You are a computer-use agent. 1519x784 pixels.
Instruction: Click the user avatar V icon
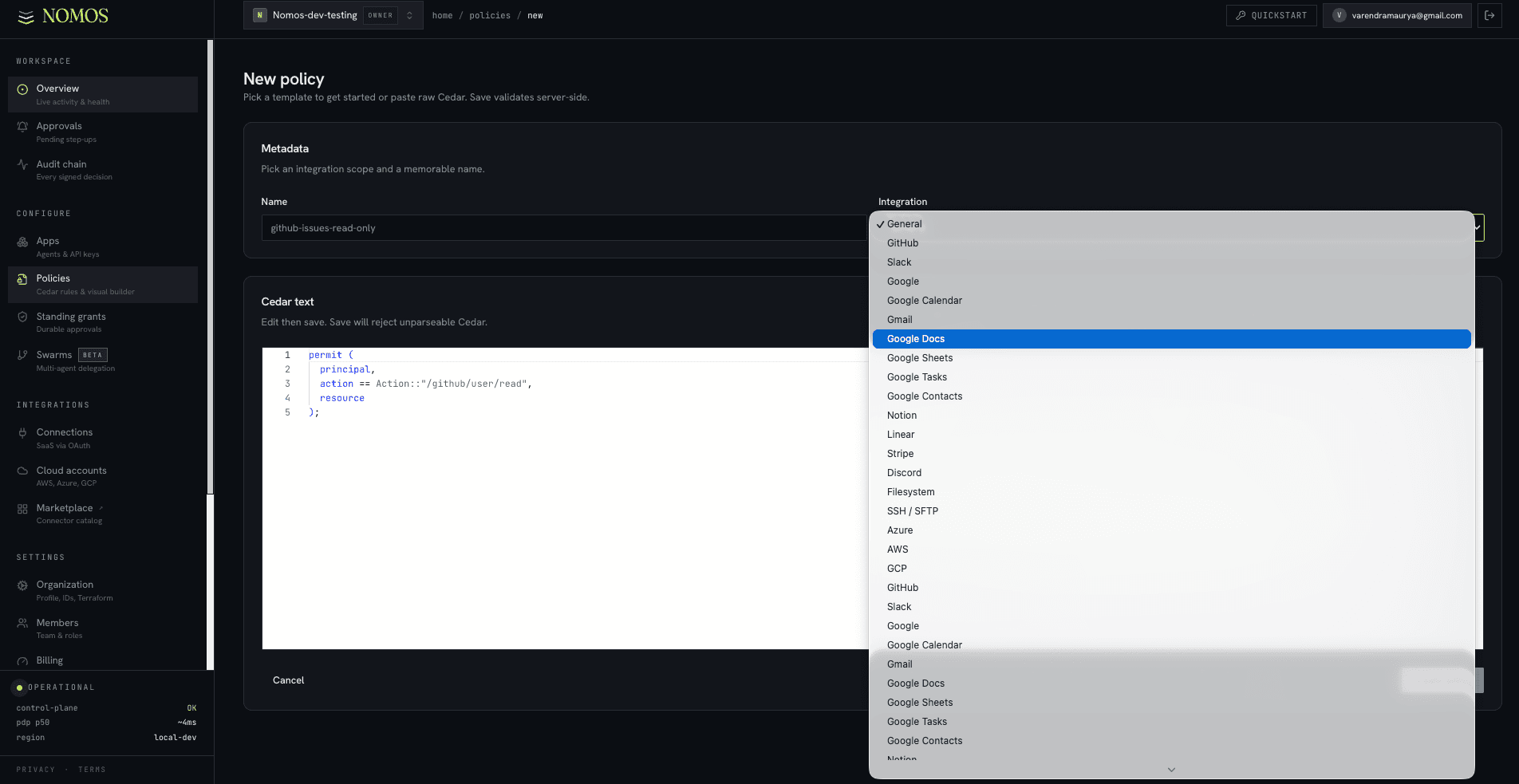point(1339,15)
